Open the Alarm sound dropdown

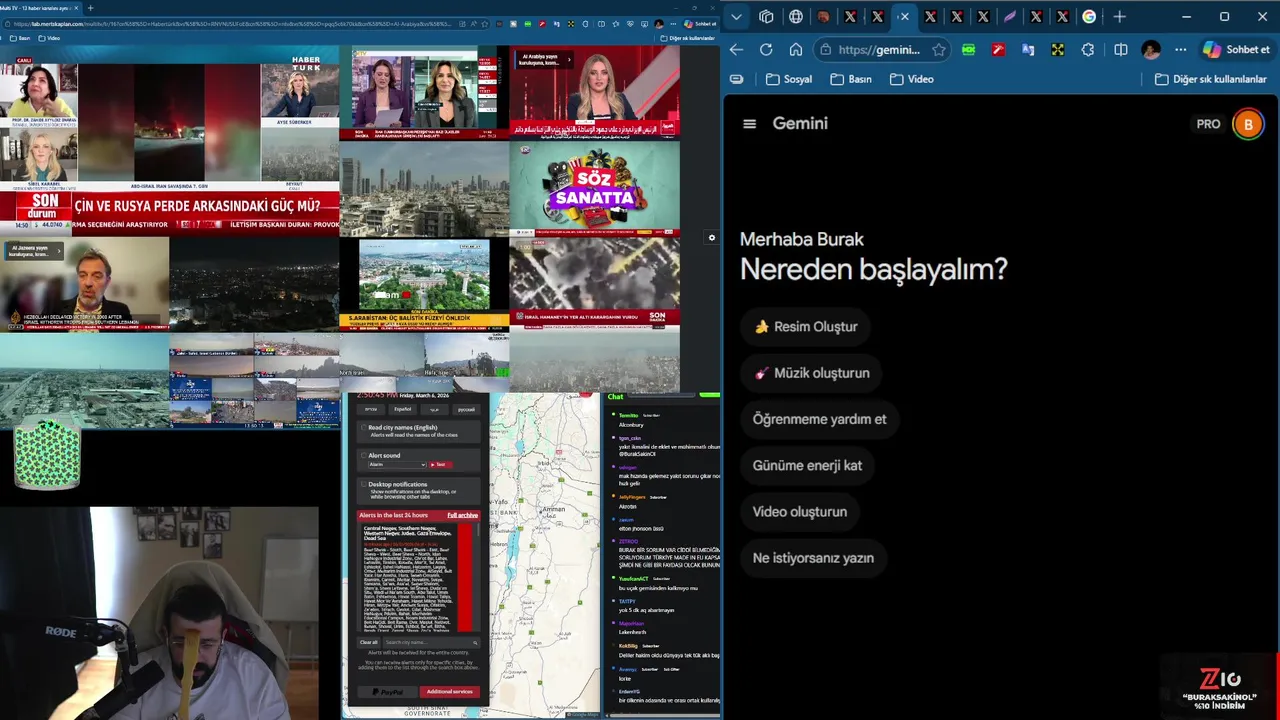coord(397,464)
